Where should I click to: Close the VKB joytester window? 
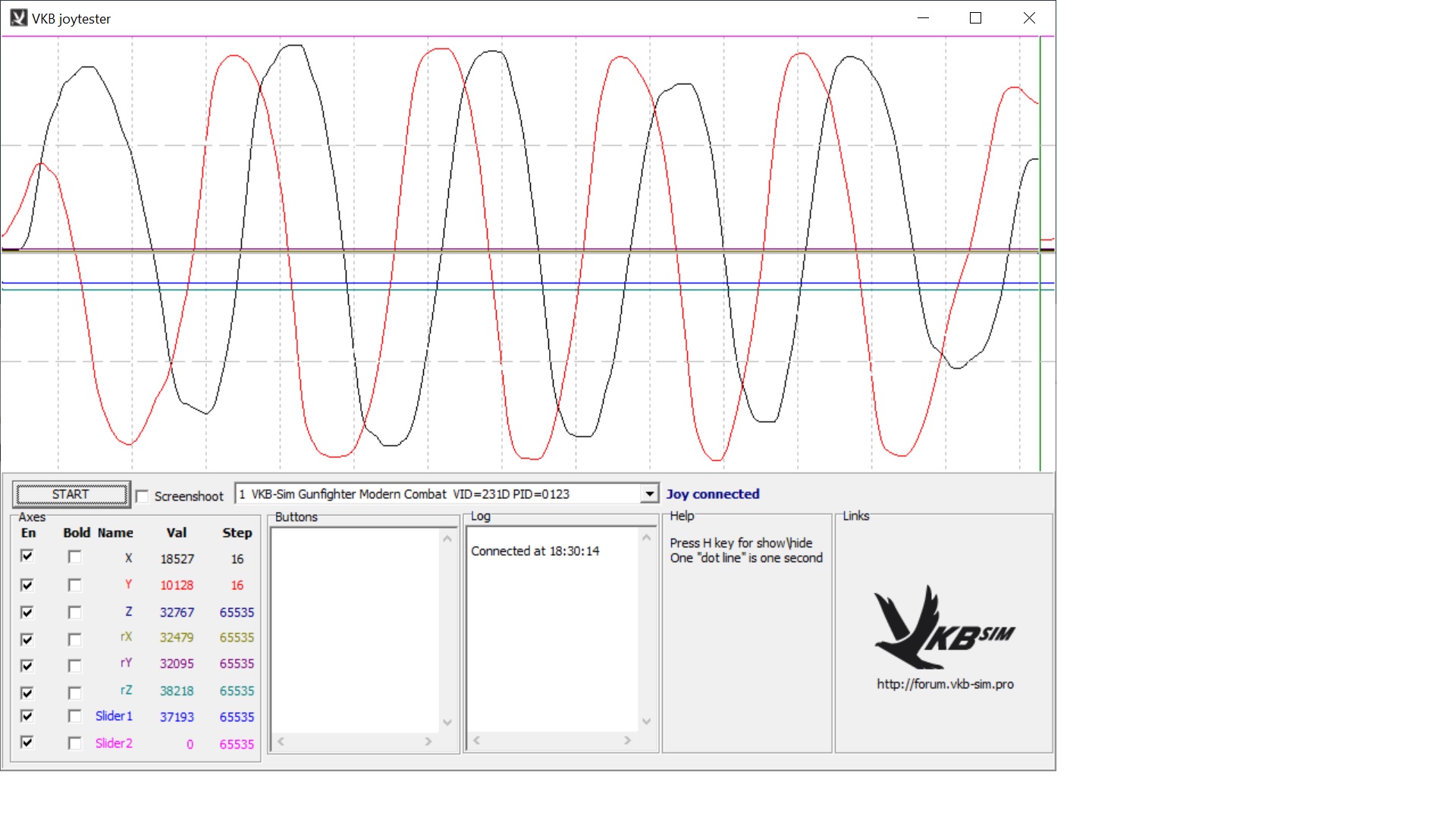pos(1029,18)
